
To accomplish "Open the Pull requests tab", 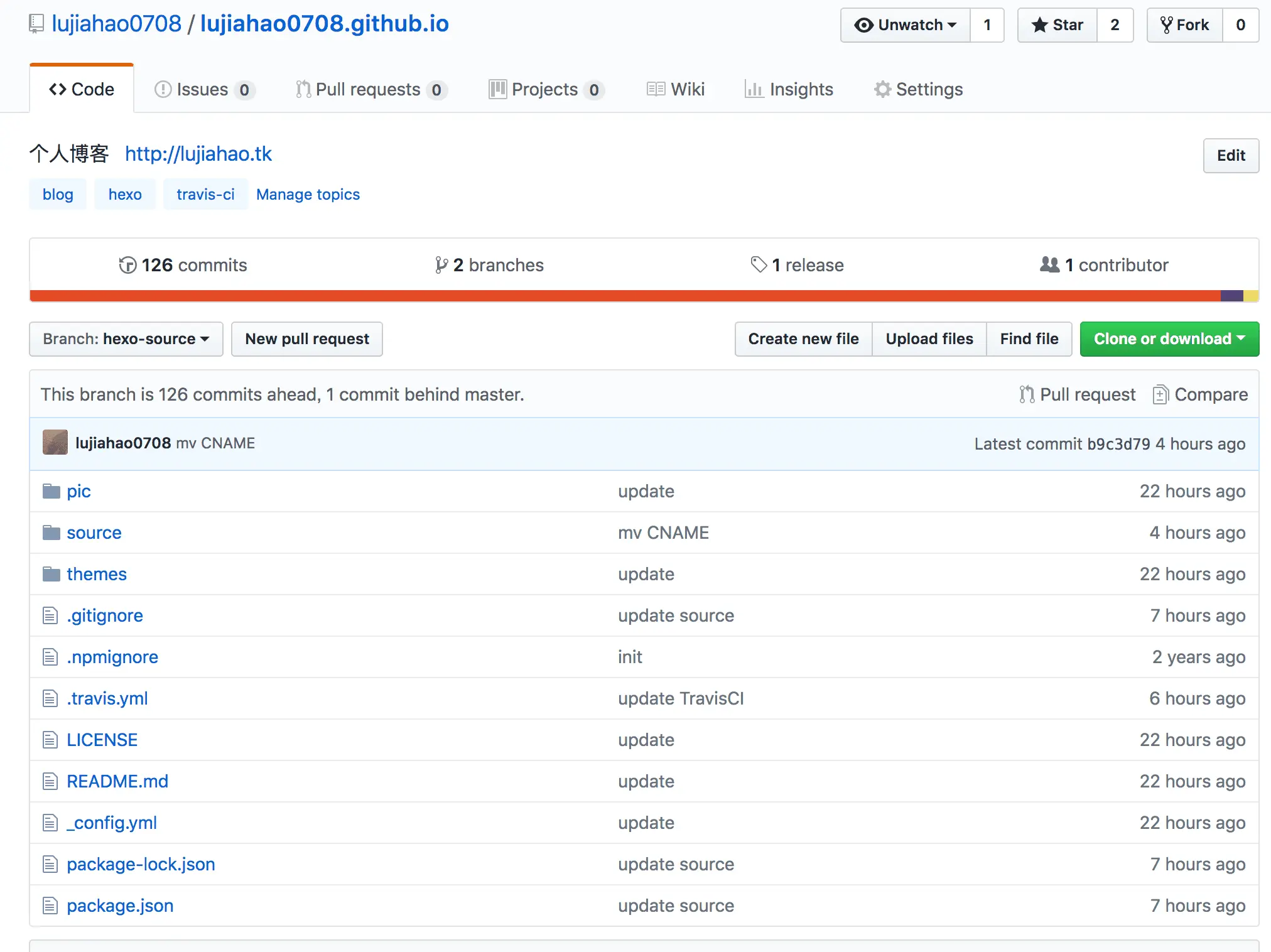I will (369, 89).
